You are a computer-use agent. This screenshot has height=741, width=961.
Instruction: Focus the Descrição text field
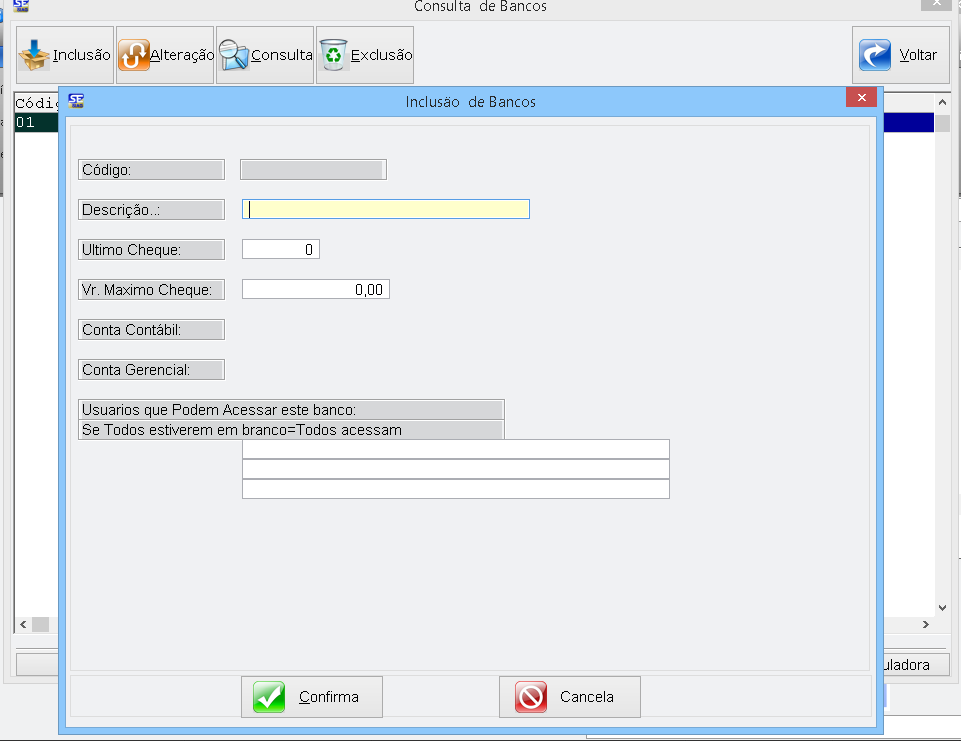[x=385, y=209]
